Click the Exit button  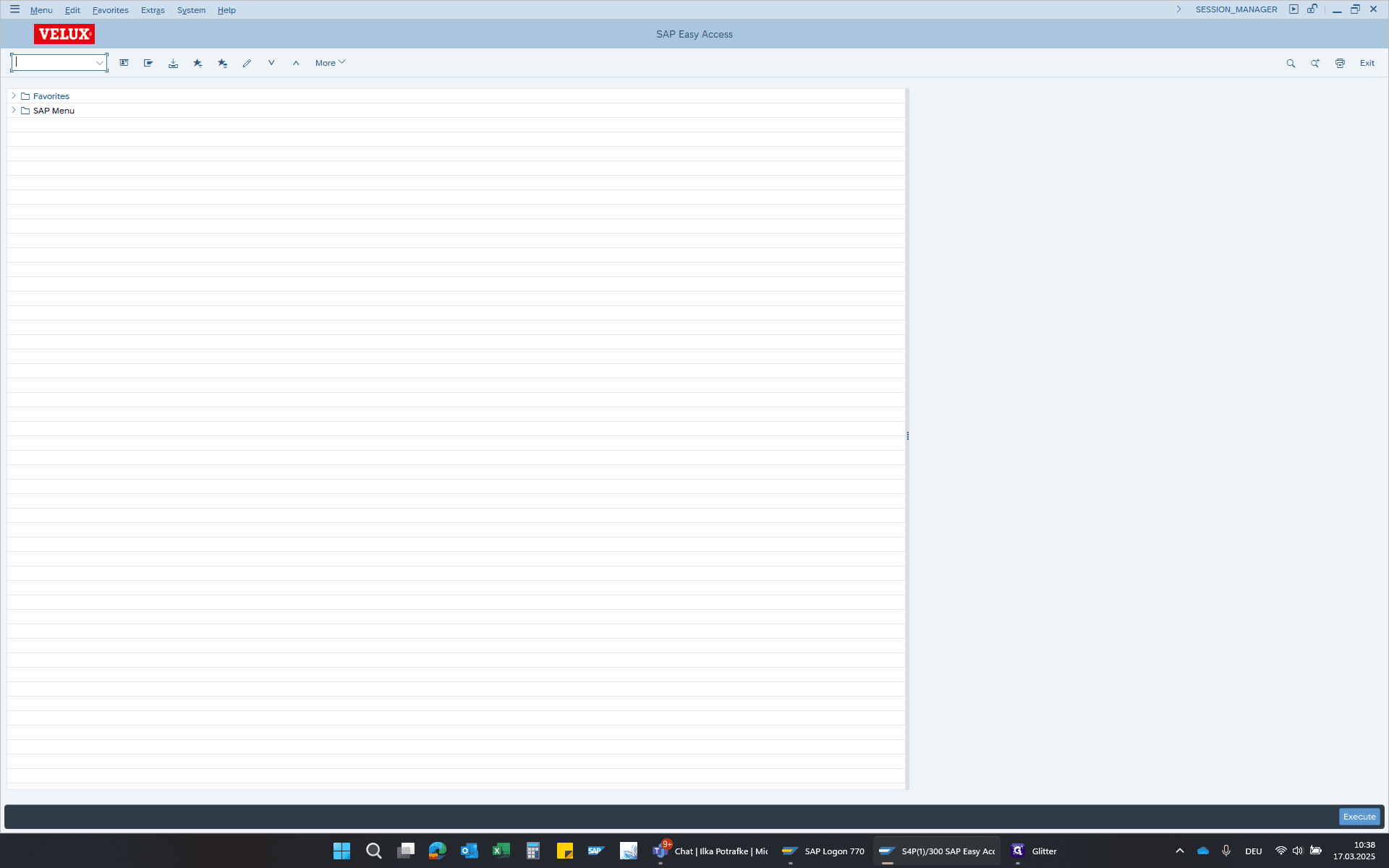coord(1367,63)
